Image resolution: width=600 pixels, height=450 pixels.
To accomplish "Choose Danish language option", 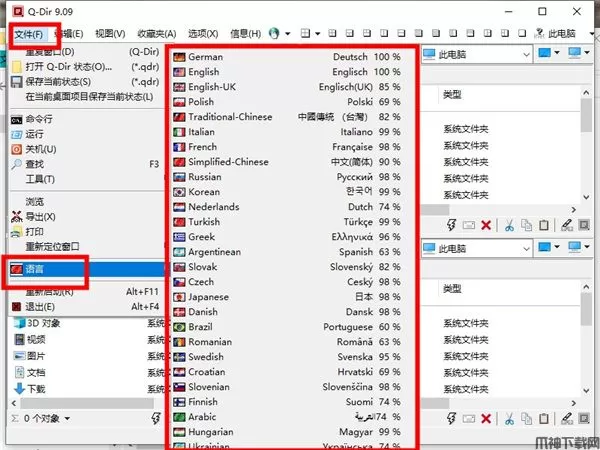I will tap(287, 312).
